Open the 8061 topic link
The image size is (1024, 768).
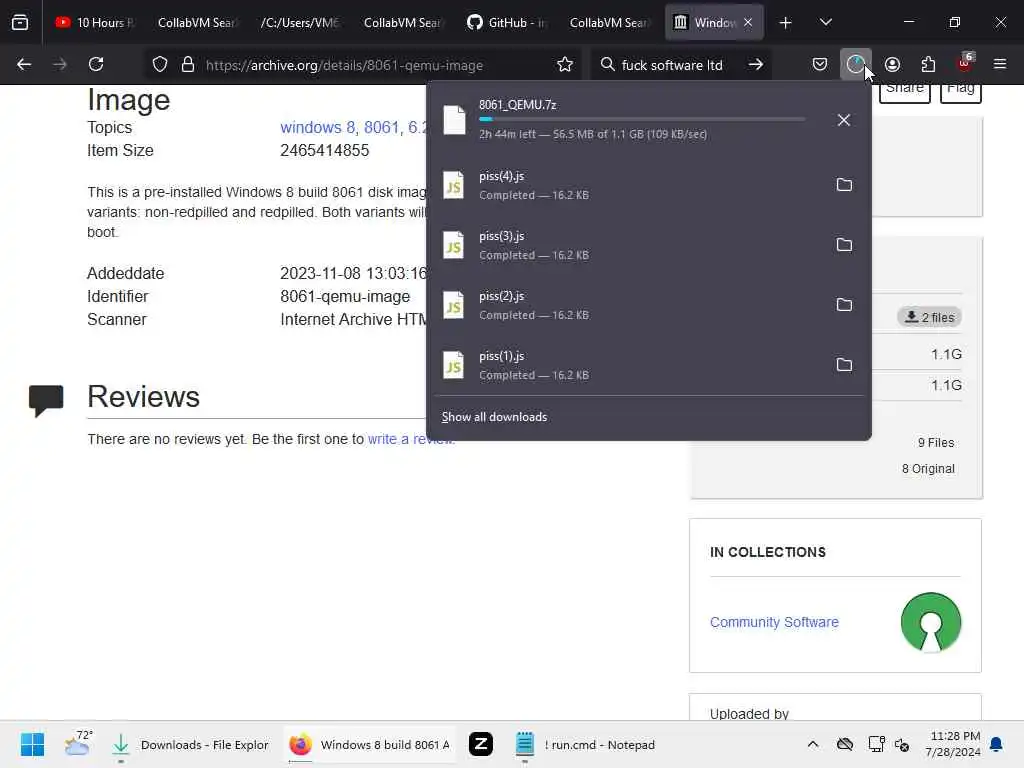381,127
